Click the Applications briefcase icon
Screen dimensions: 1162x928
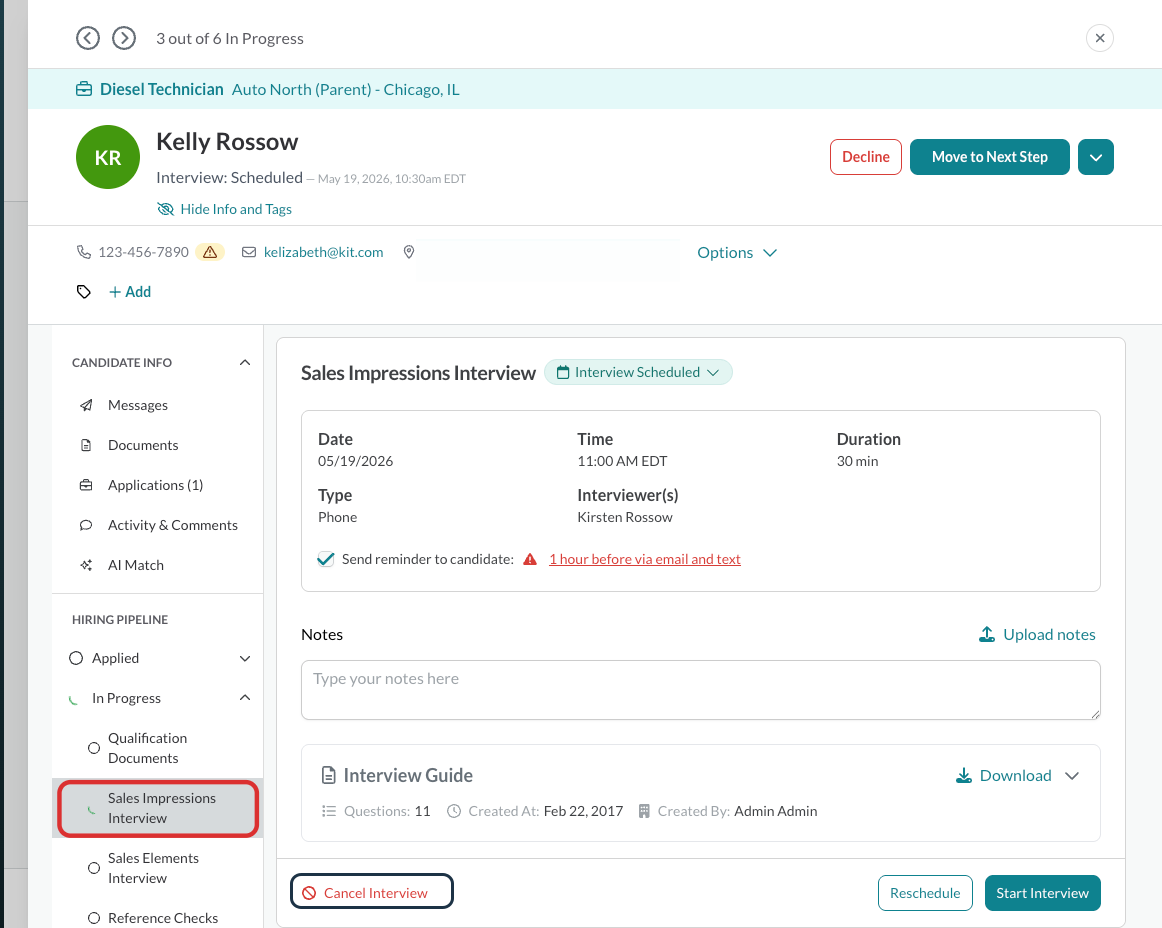tap(86, 485)
